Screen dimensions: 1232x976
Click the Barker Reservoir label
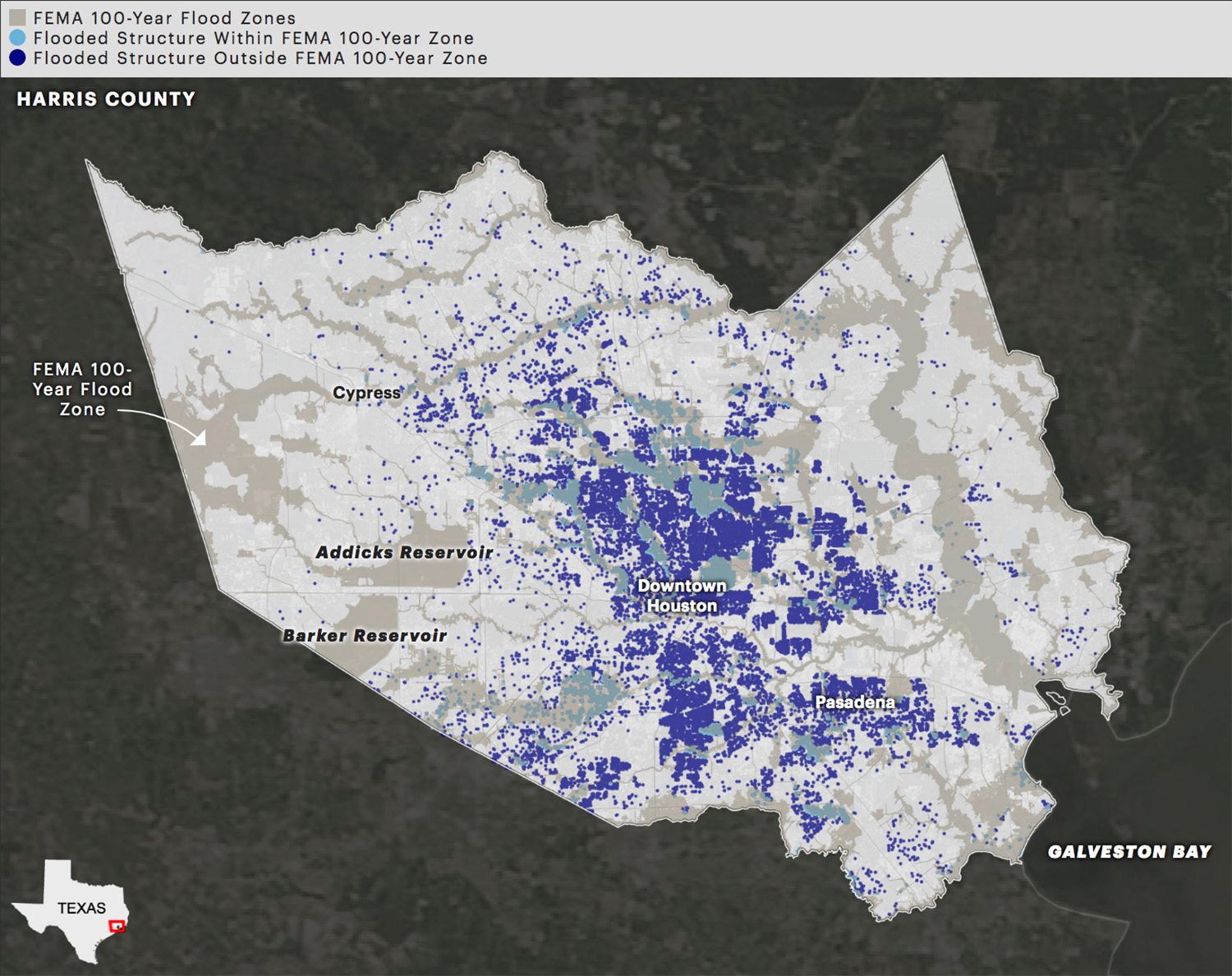365,636
